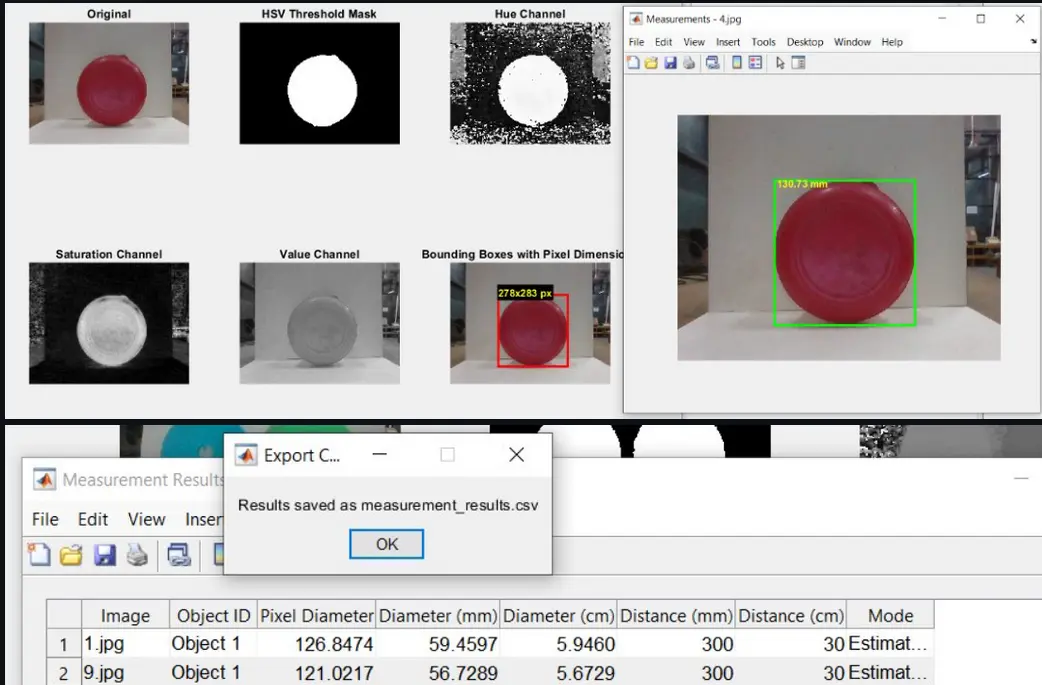
Task: Expand the toolbar overflow chevron
Action: (x=1031, y=43)
